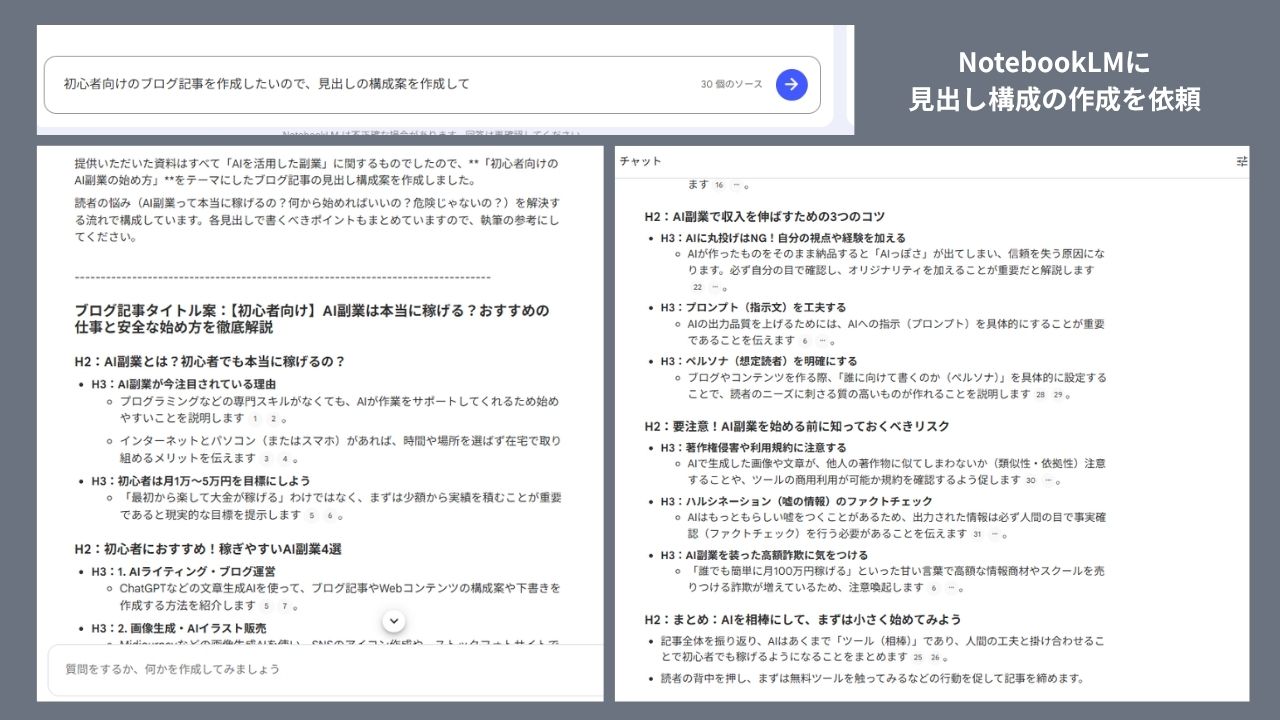Open citation 2 after やすいことを説明します

click(x=272, y=419)
